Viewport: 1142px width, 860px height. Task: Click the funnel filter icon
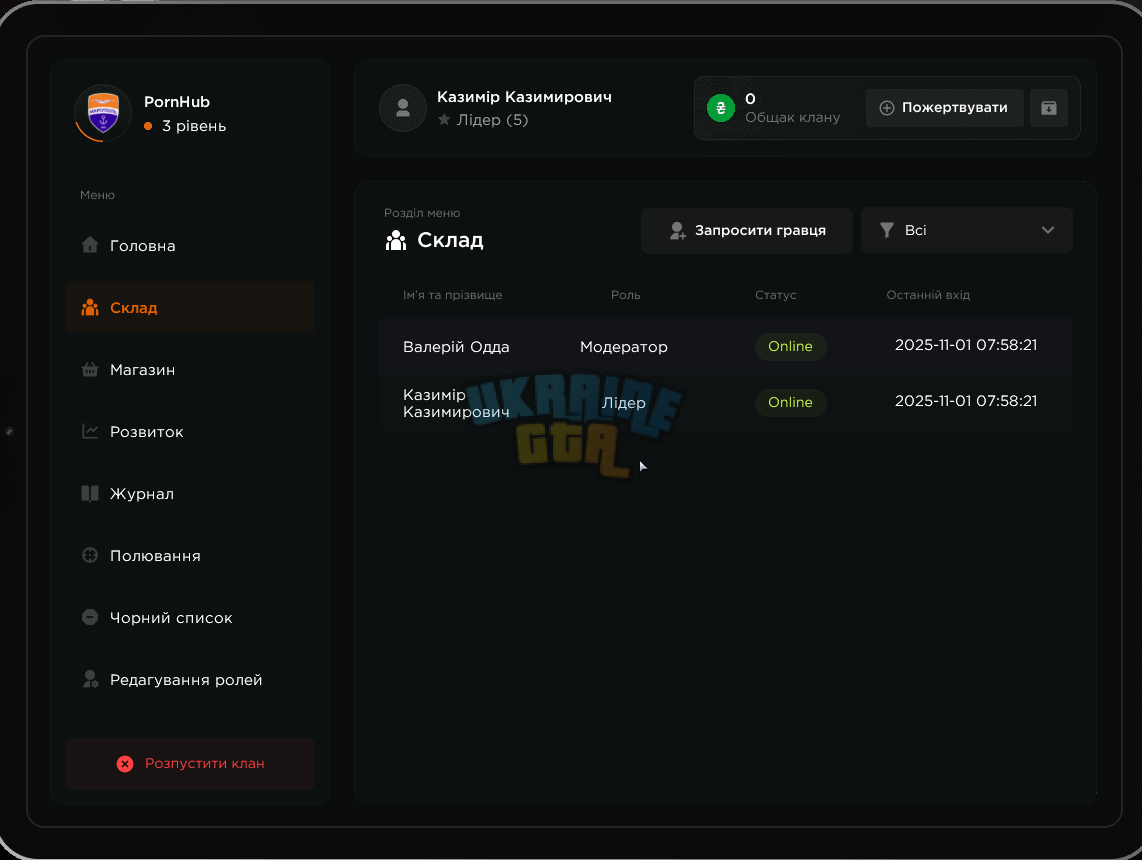[886, 230]
